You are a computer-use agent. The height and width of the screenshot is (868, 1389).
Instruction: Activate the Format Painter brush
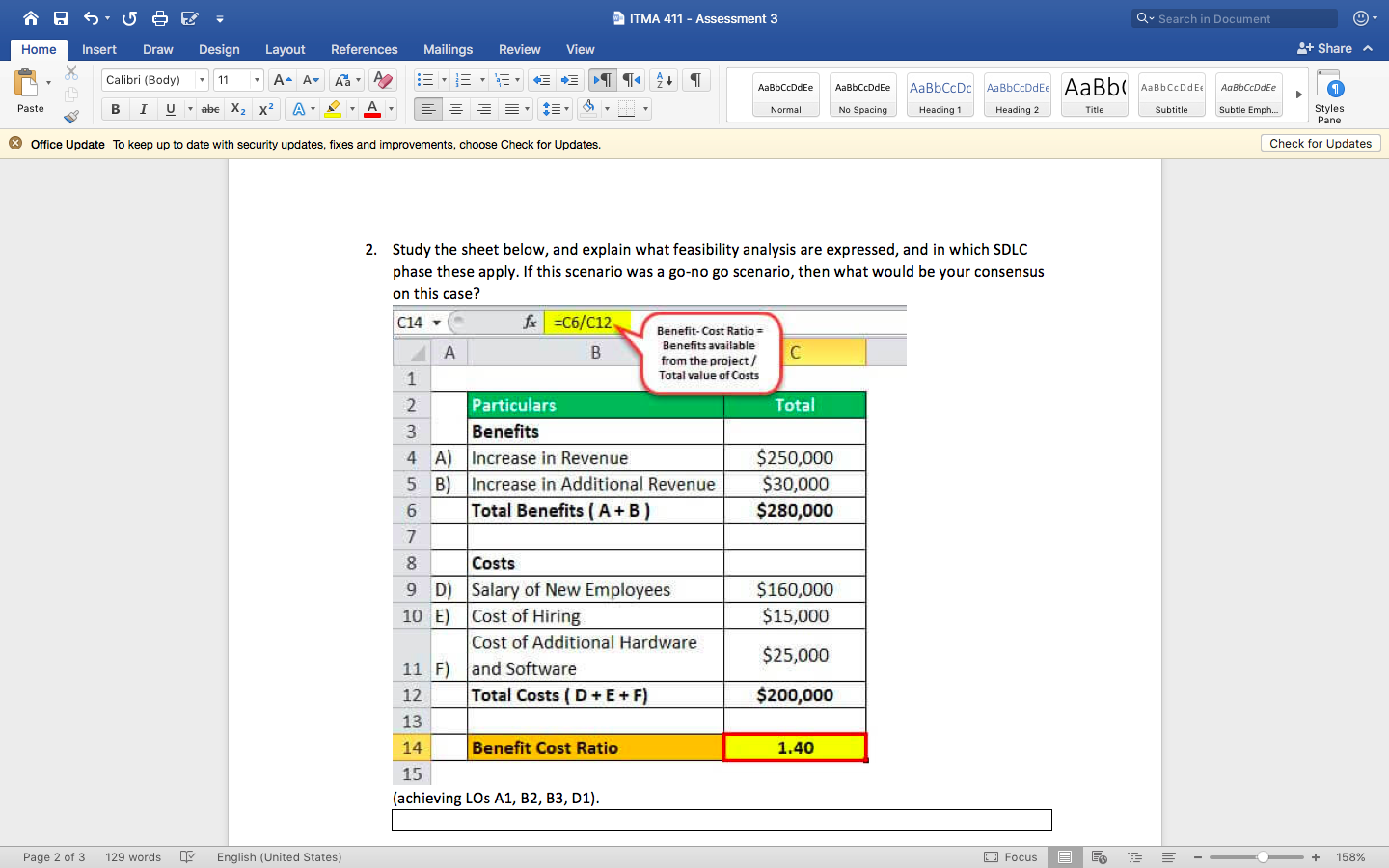point(71,117)
